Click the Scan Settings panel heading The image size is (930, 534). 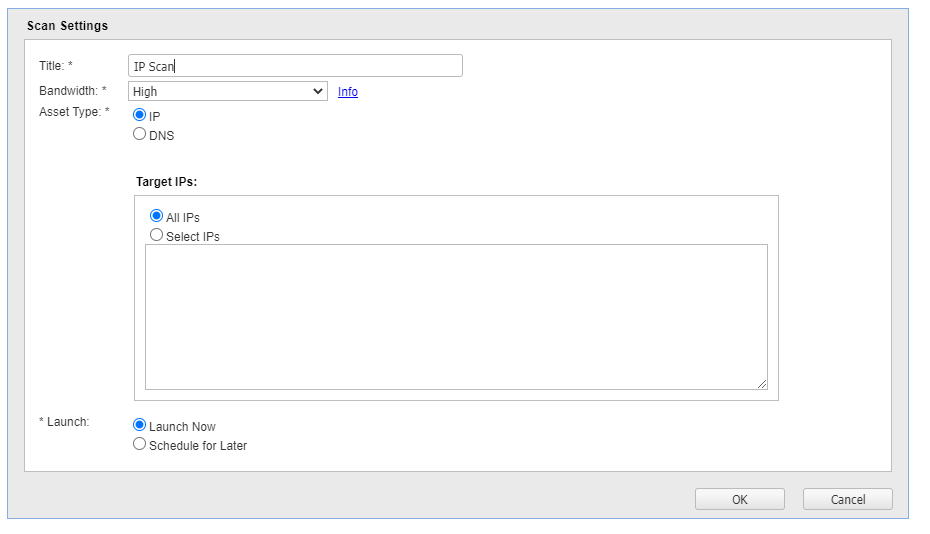67,25
